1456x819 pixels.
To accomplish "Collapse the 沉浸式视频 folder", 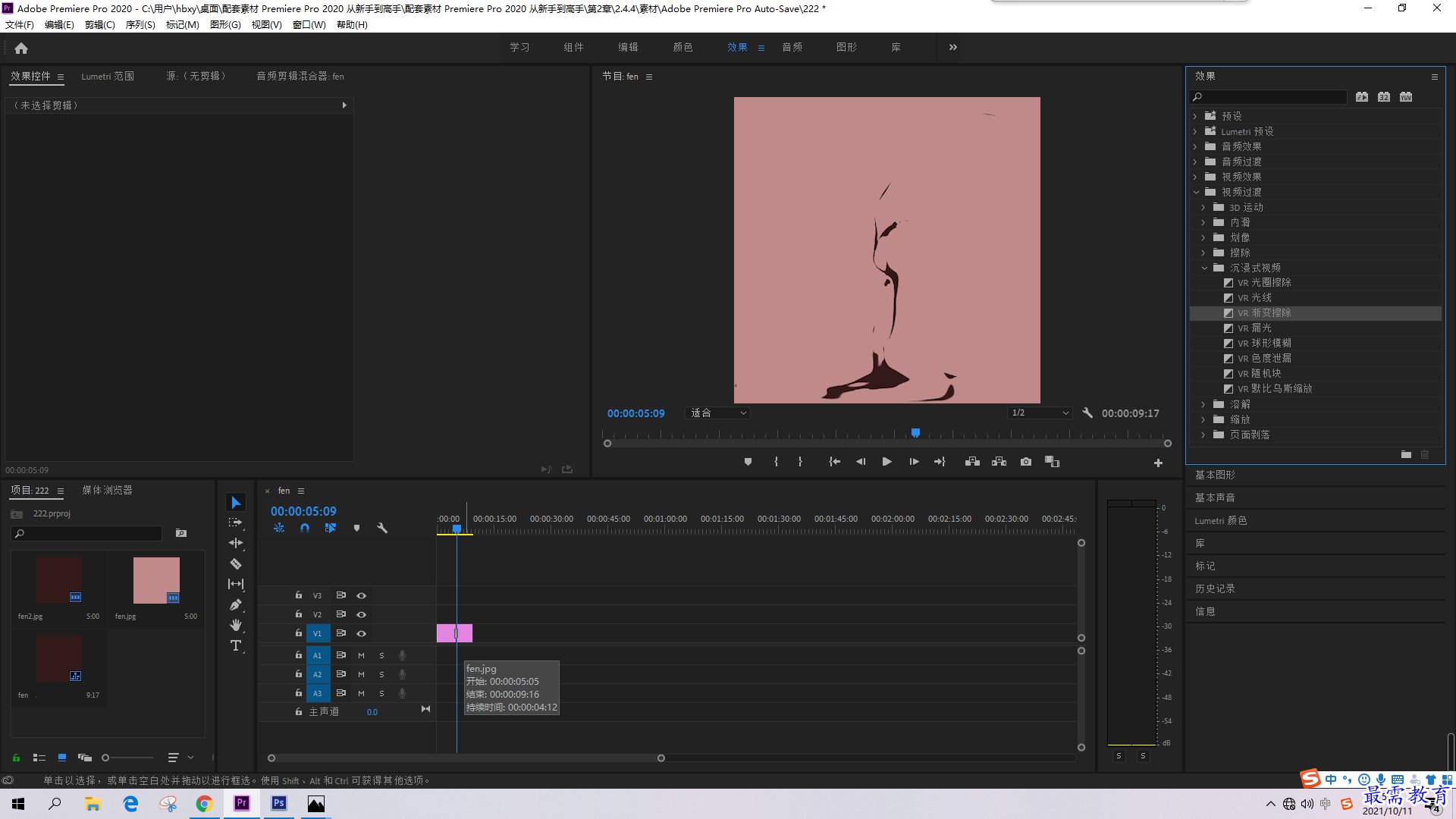I will 1204,268.
